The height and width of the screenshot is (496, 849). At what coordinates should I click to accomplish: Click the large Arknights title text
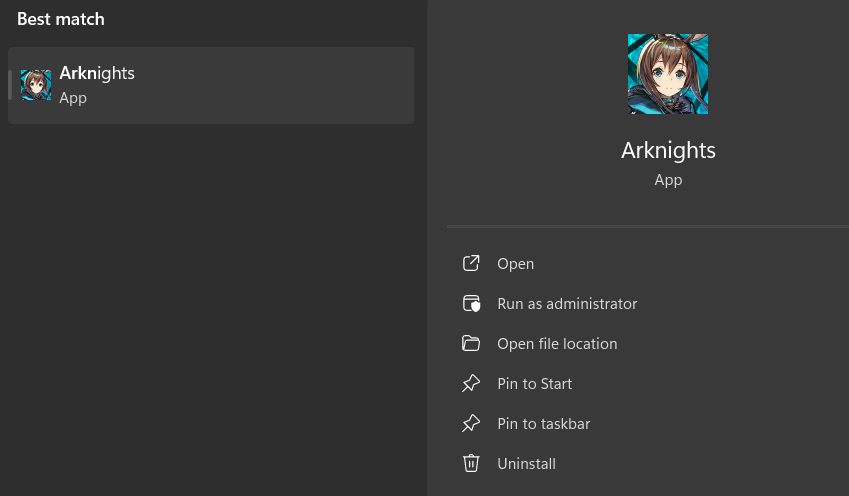point(668,151)
